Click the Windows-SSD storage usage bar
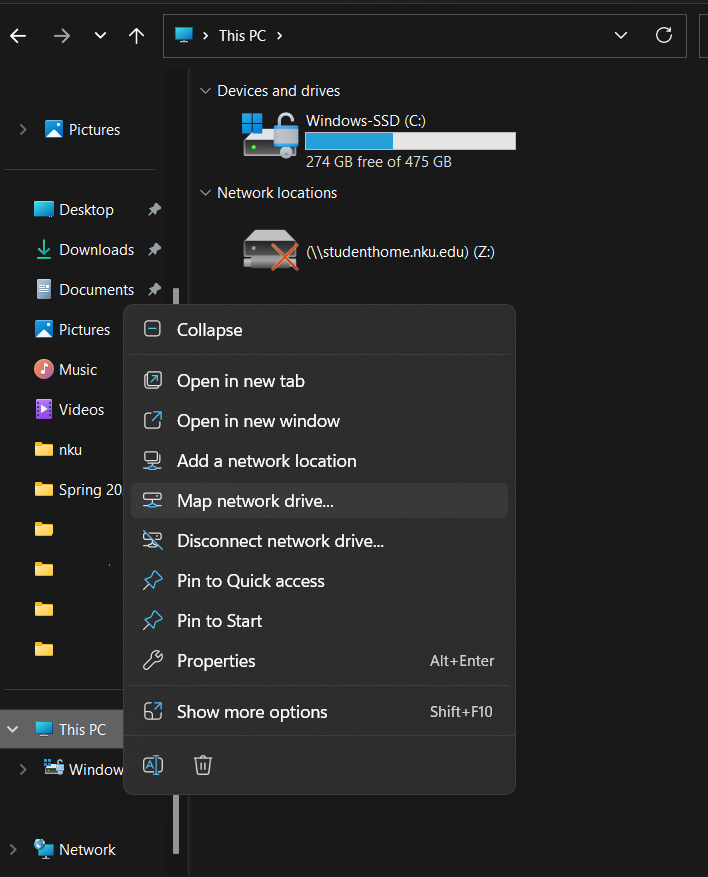Image resolution: width=708 pixels, height=877 pixels. tap(410, 141)
